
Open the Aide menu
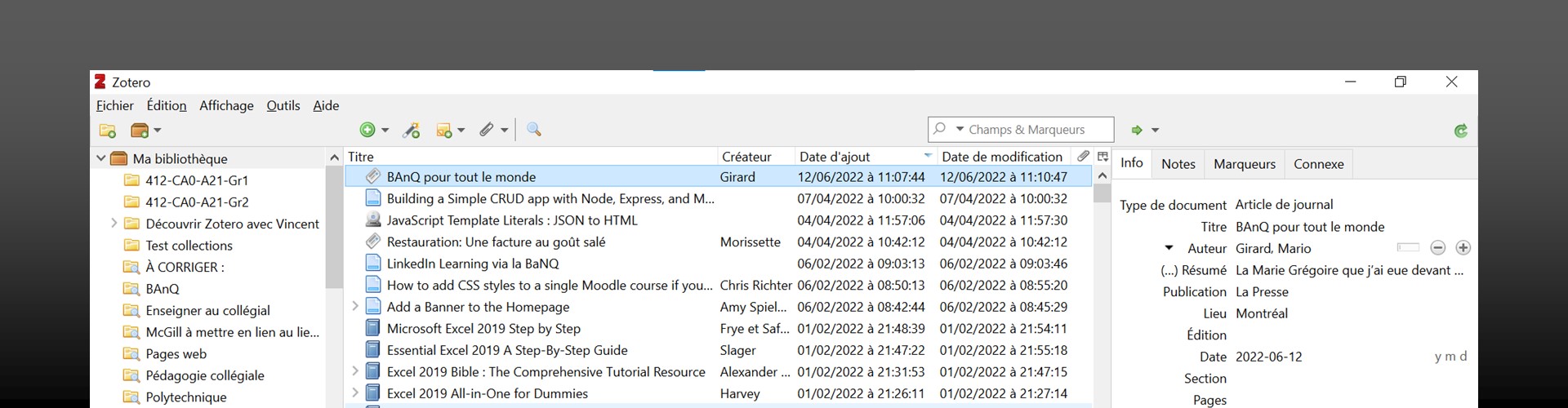pos(326,106)
